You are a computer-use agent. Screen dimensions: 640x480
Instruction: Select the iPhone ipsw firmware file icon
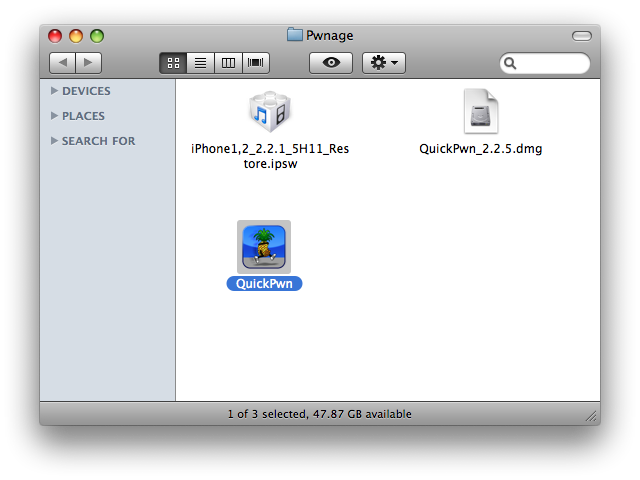click(270, 111)
